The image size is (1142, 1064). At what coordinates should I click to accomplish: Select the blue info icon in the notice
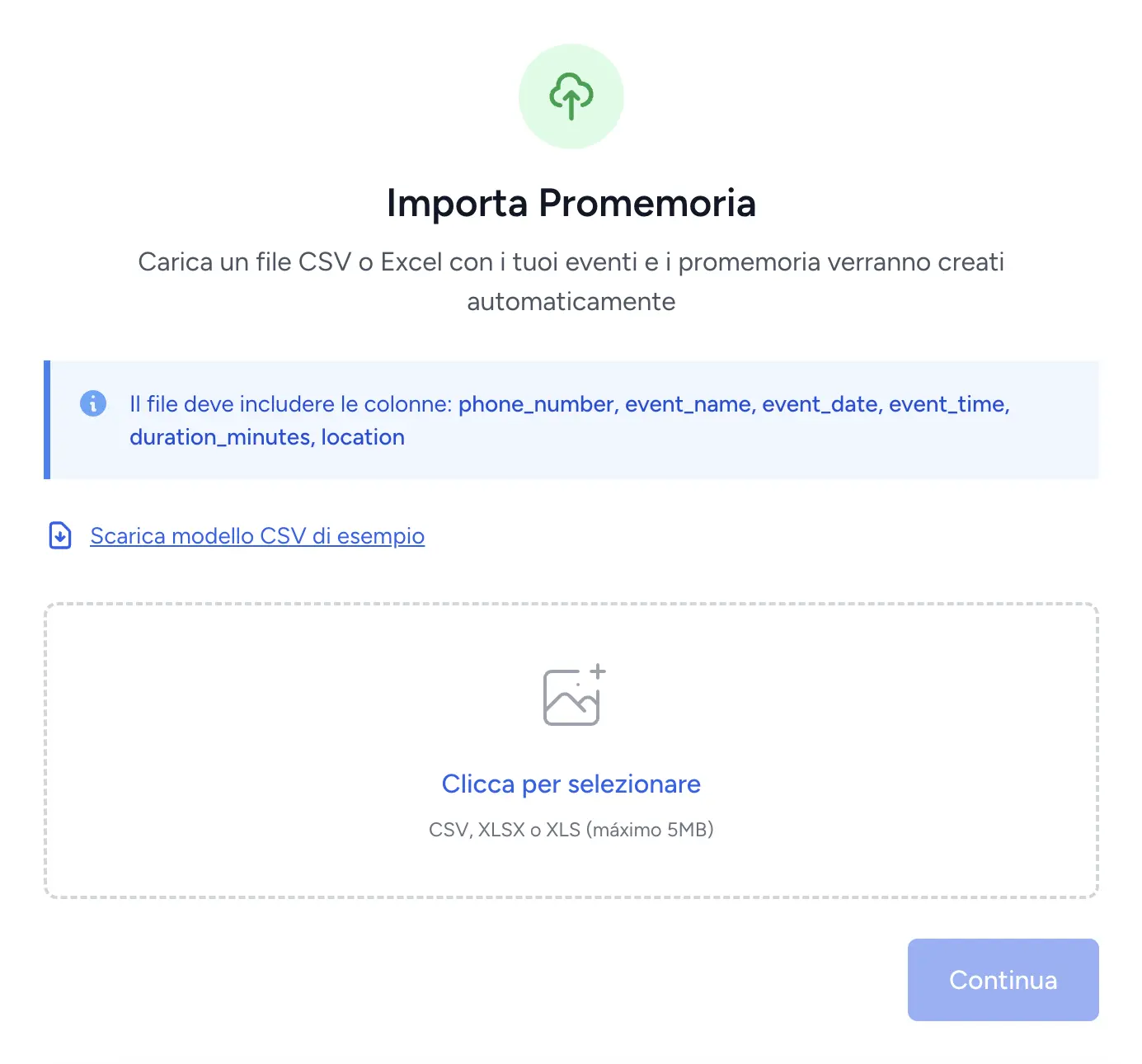[93, 403]
